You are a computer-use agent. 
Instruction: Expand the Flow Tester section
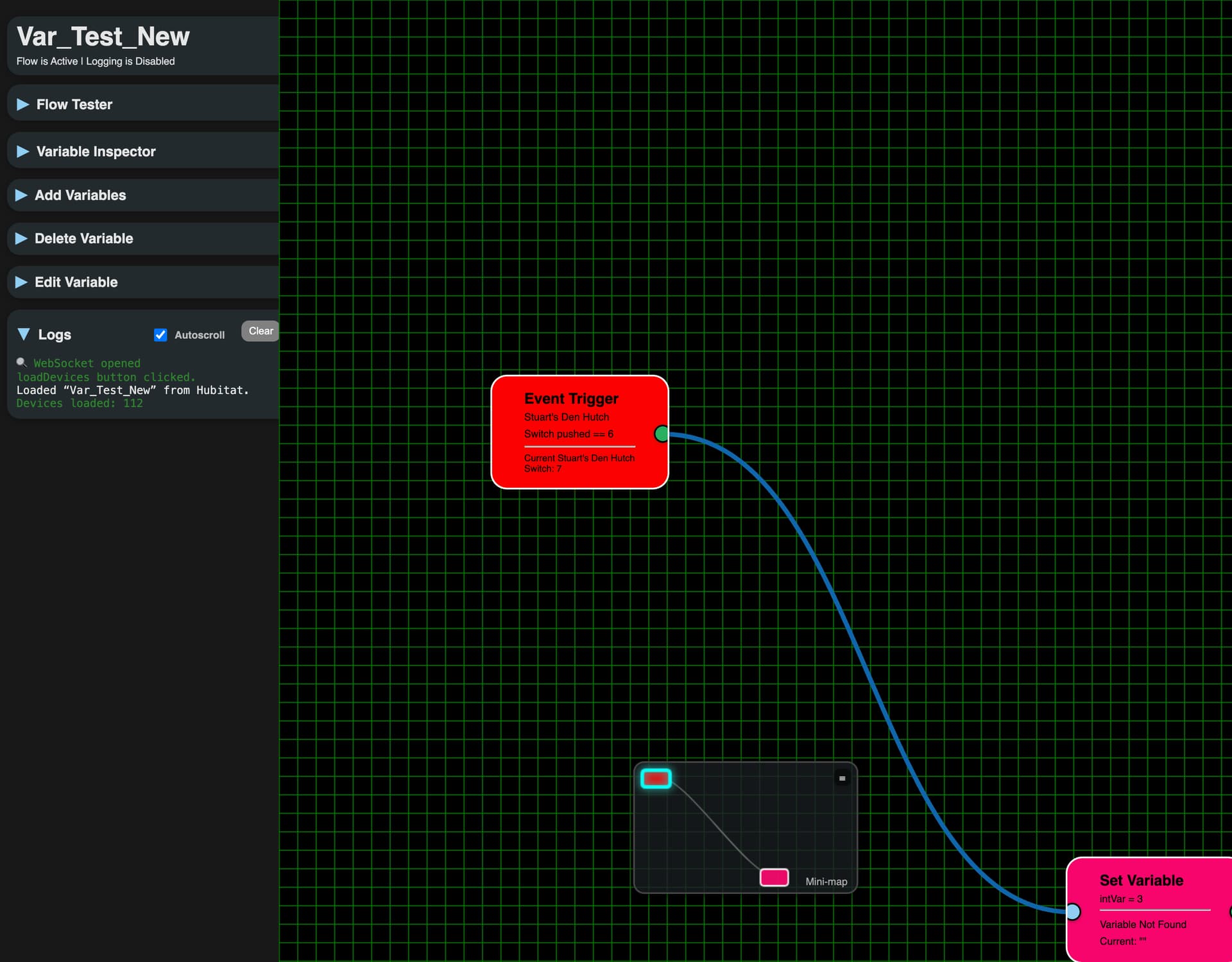pyautogui.click(x=74, y=105)
